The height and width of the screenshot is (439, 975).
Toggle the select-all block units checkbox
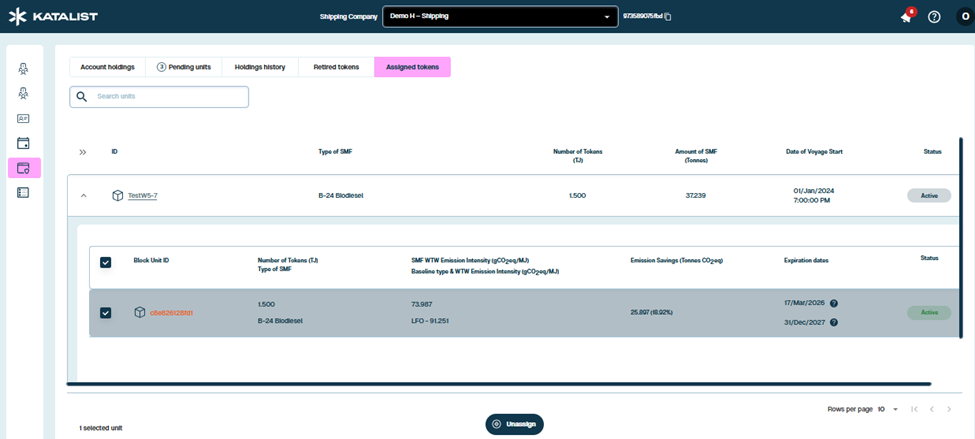(106, 262)
